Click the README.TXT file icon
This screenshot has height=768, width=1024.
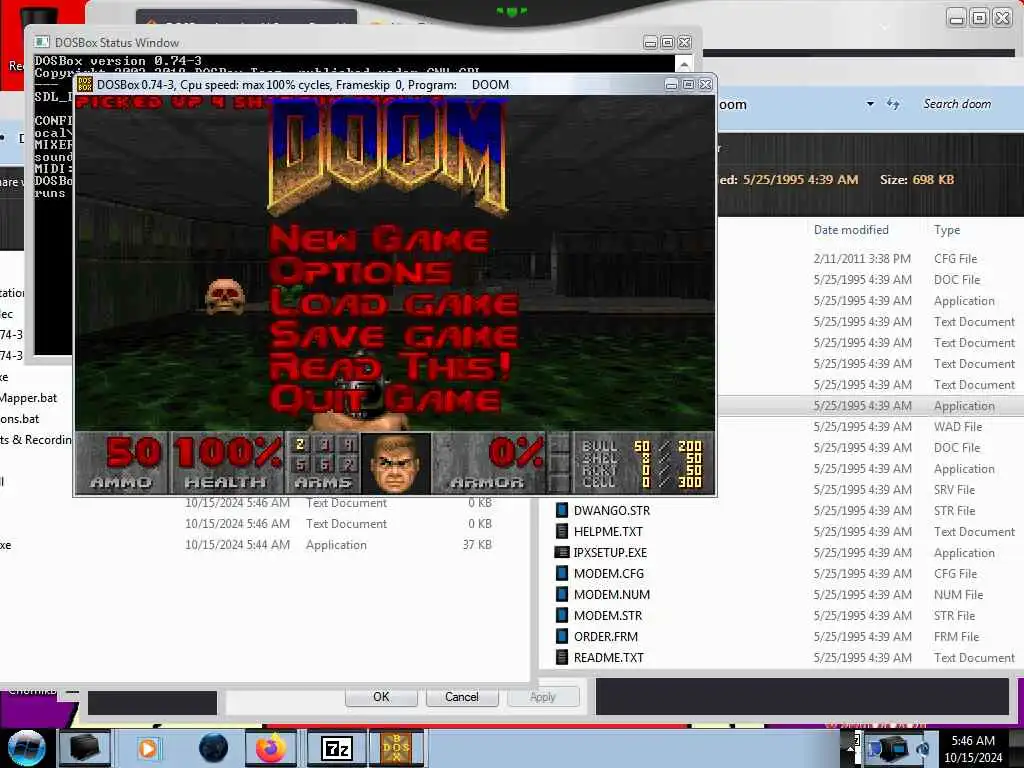tap(561, 657)
